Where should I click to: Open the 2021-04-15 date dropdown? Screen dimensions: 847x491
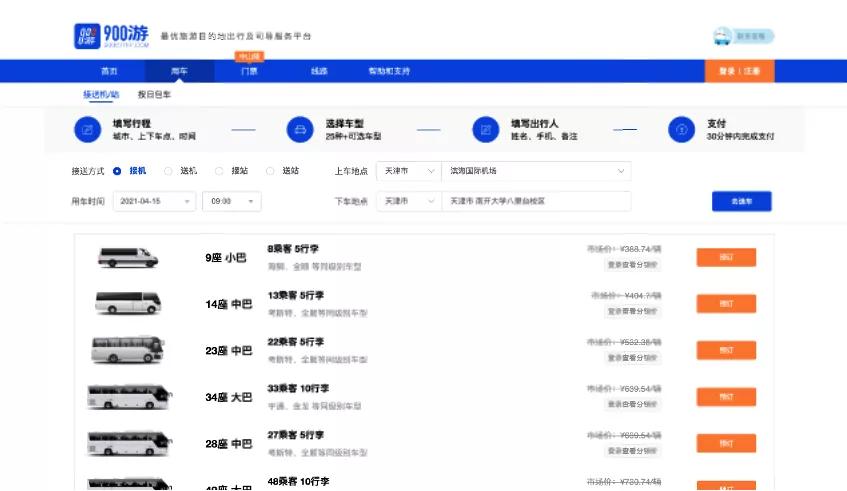[154, 201]
